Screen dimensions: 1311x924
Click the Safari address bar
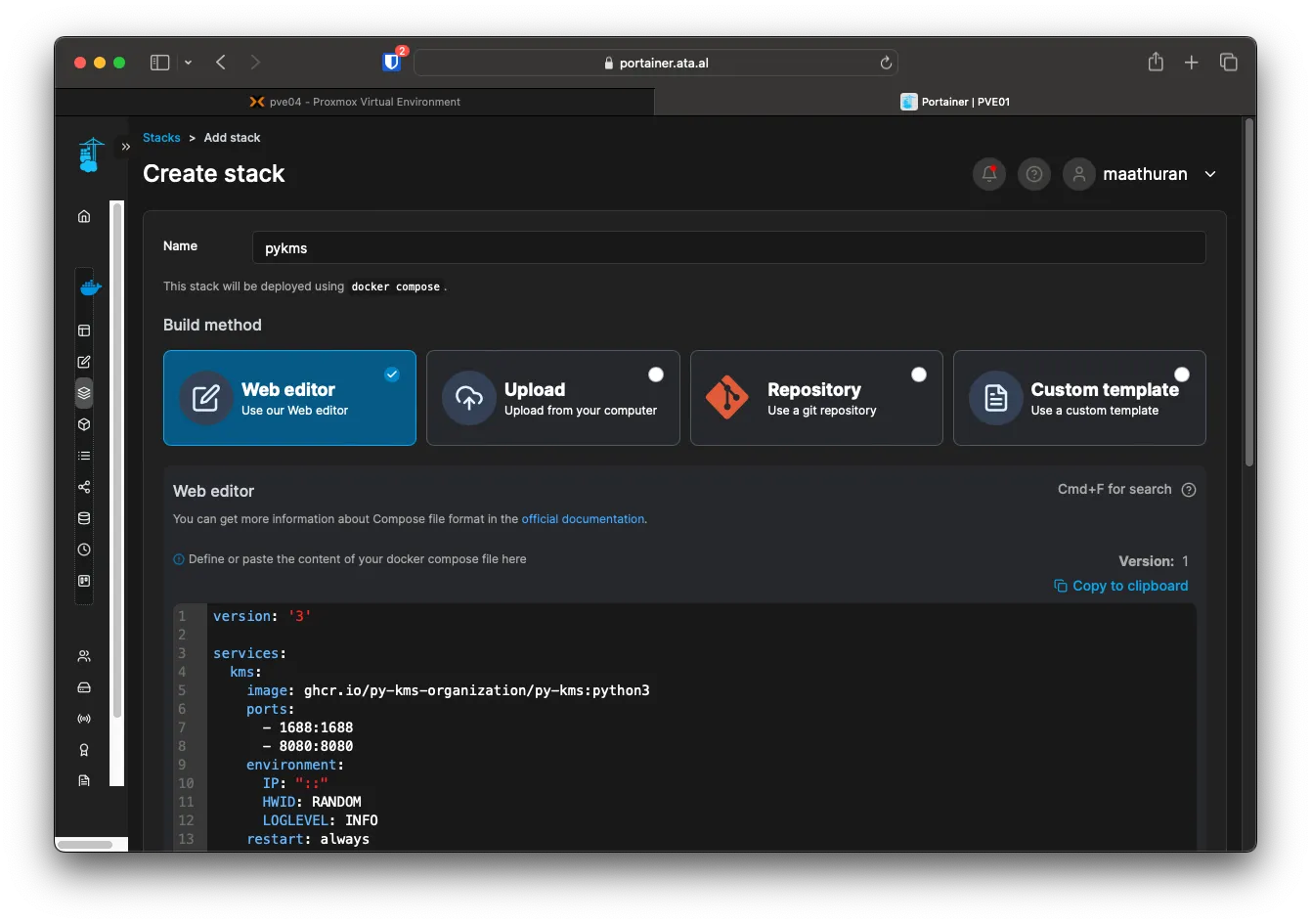click(656, 63)
